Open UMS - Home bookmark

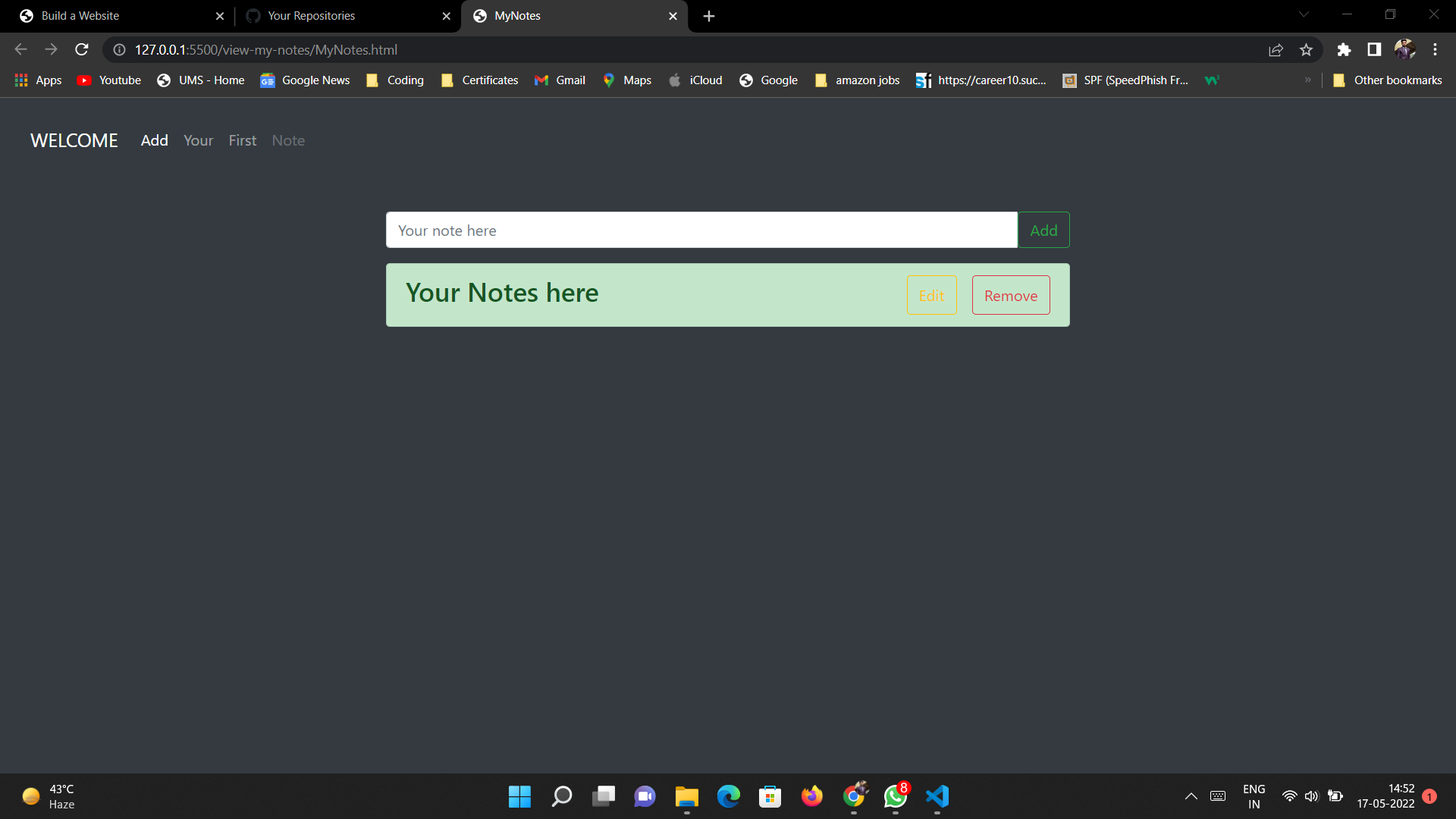tap(201, 80)
